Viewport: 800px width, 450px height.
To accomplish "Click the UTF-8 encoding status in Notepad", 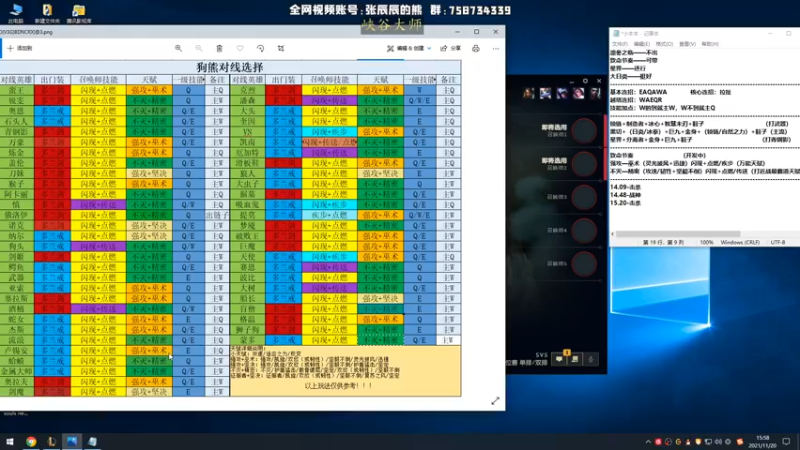I will pyautogui.click(x=778, y=242).
